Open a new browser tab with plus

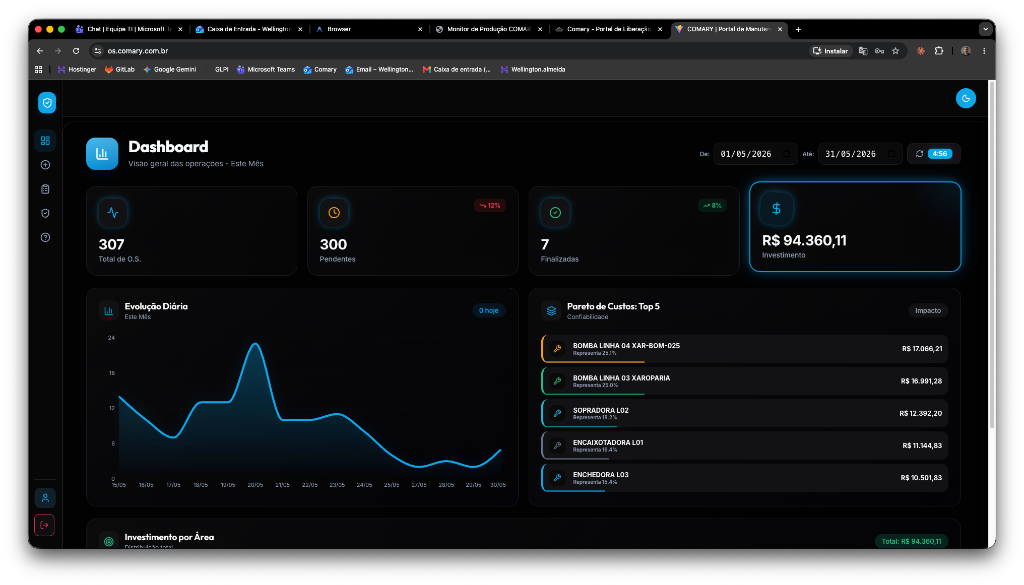[798, 29]
